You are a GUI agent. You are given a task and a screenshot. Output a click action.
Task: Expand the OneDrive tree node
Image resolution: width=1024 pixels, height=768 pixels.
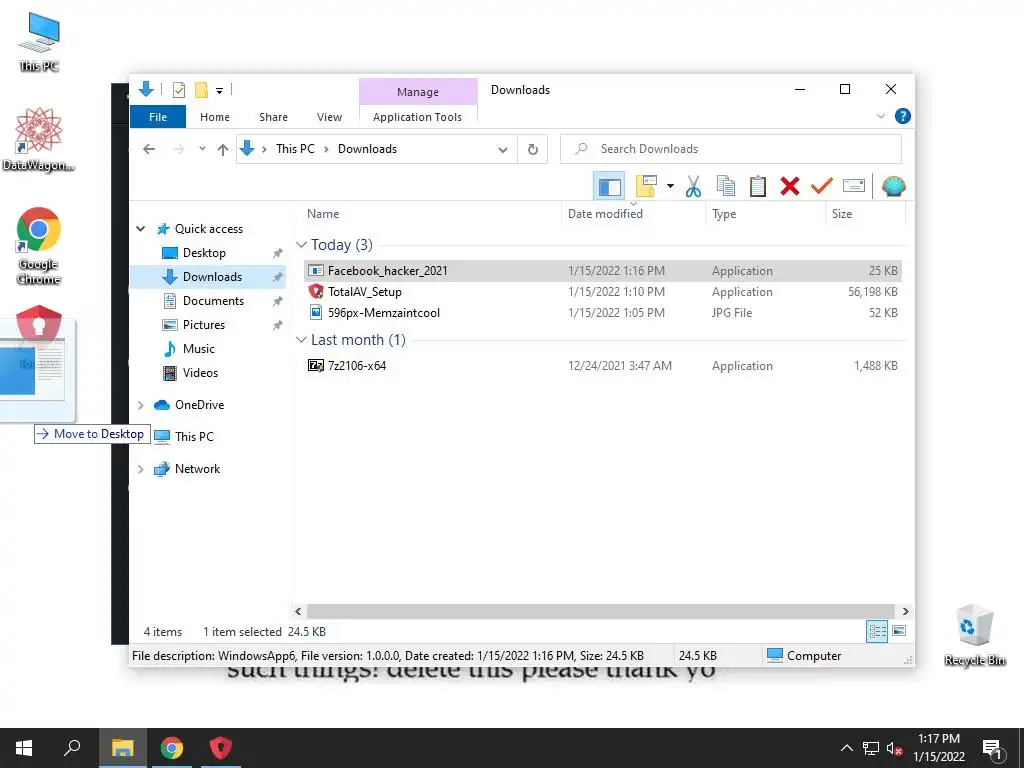click(140, 405)
